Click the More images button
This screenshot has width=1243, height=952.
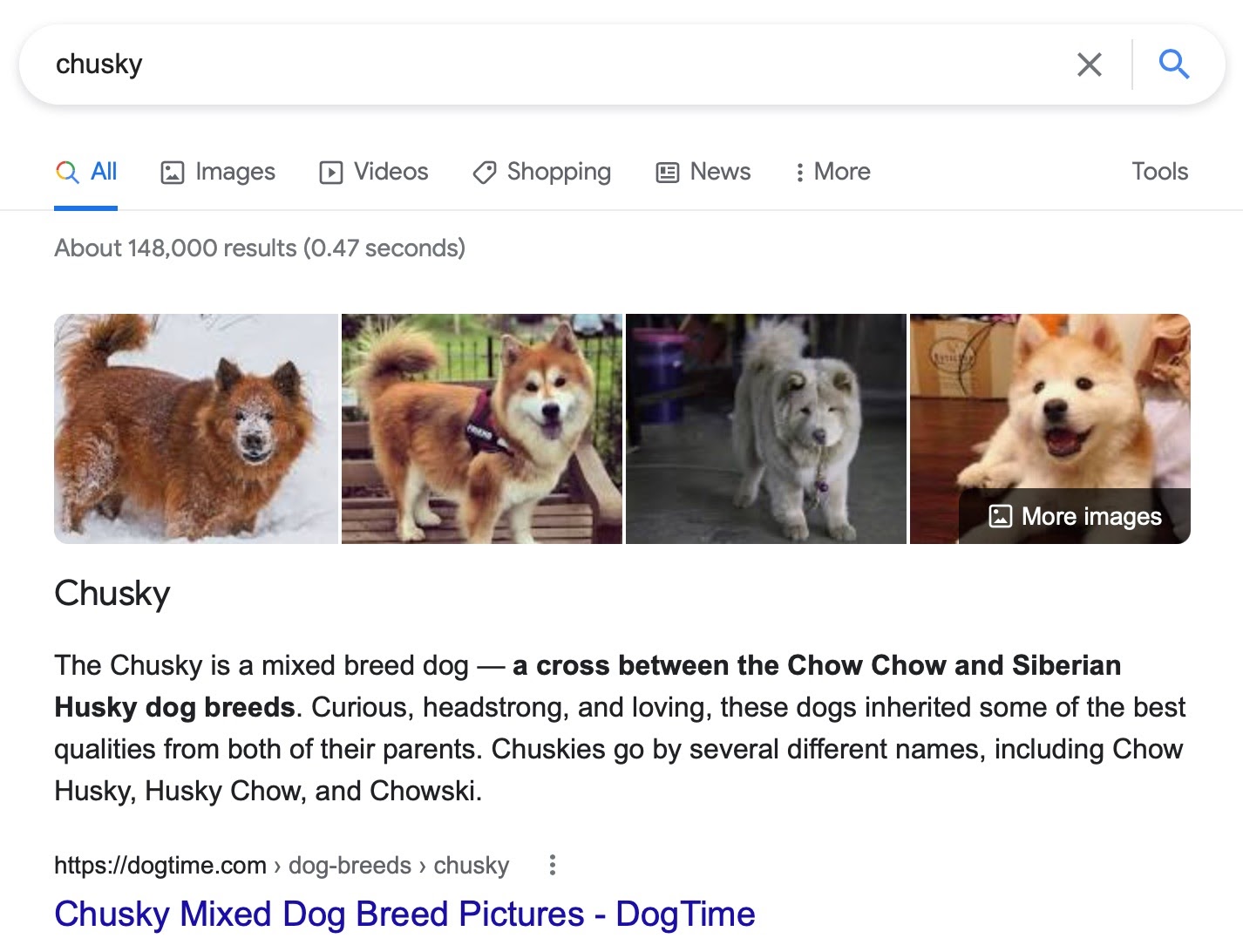(1073, 516)
